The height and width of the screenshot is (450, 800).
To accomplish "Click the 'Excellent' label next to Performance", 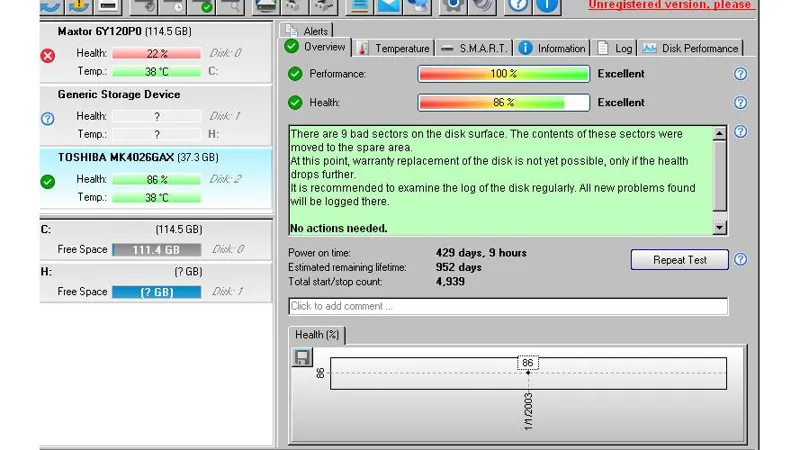I will coord(621,74).
